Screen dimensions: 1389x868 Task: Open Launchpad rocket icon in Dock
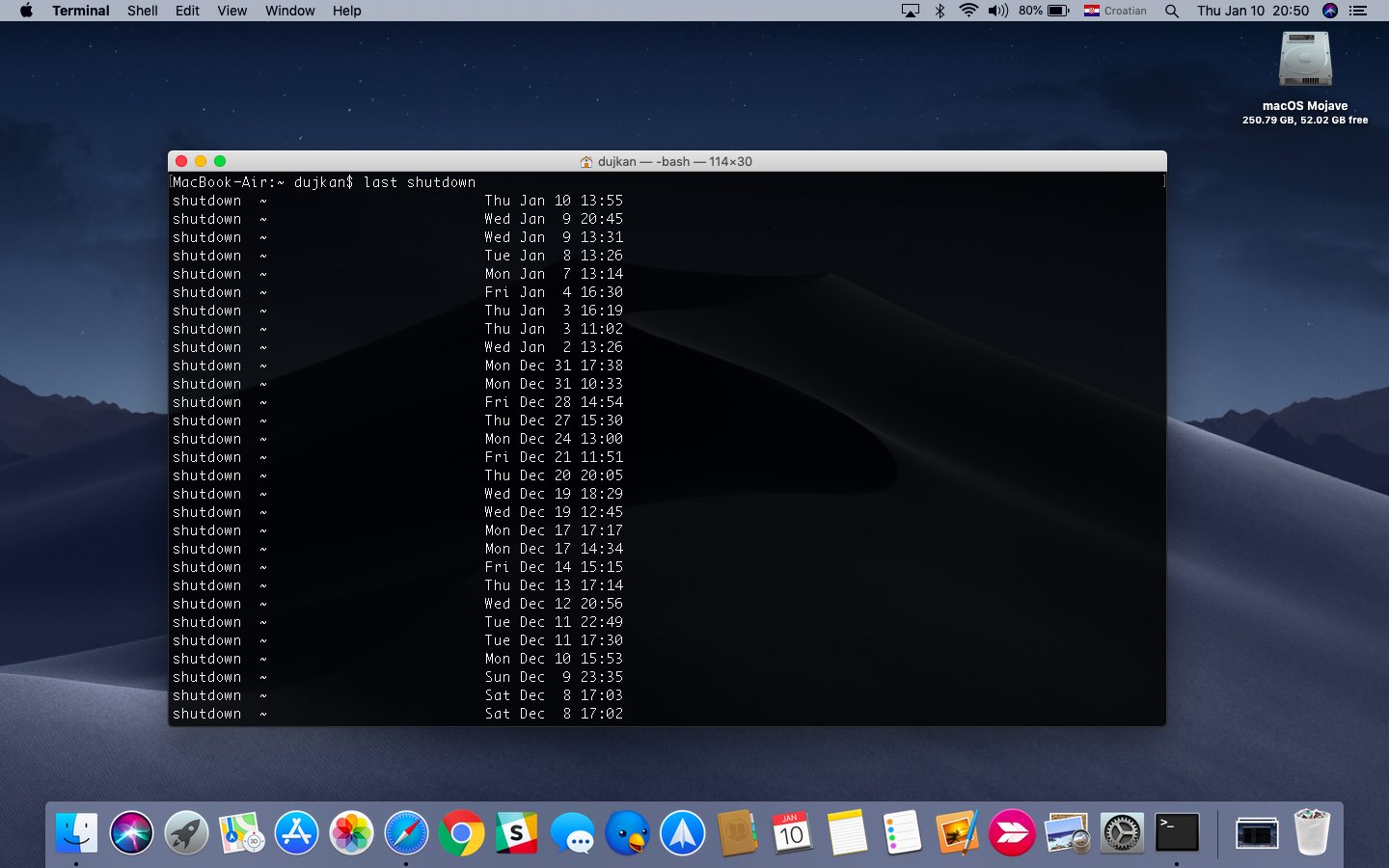pyautogui.click(x=186, y=832)
